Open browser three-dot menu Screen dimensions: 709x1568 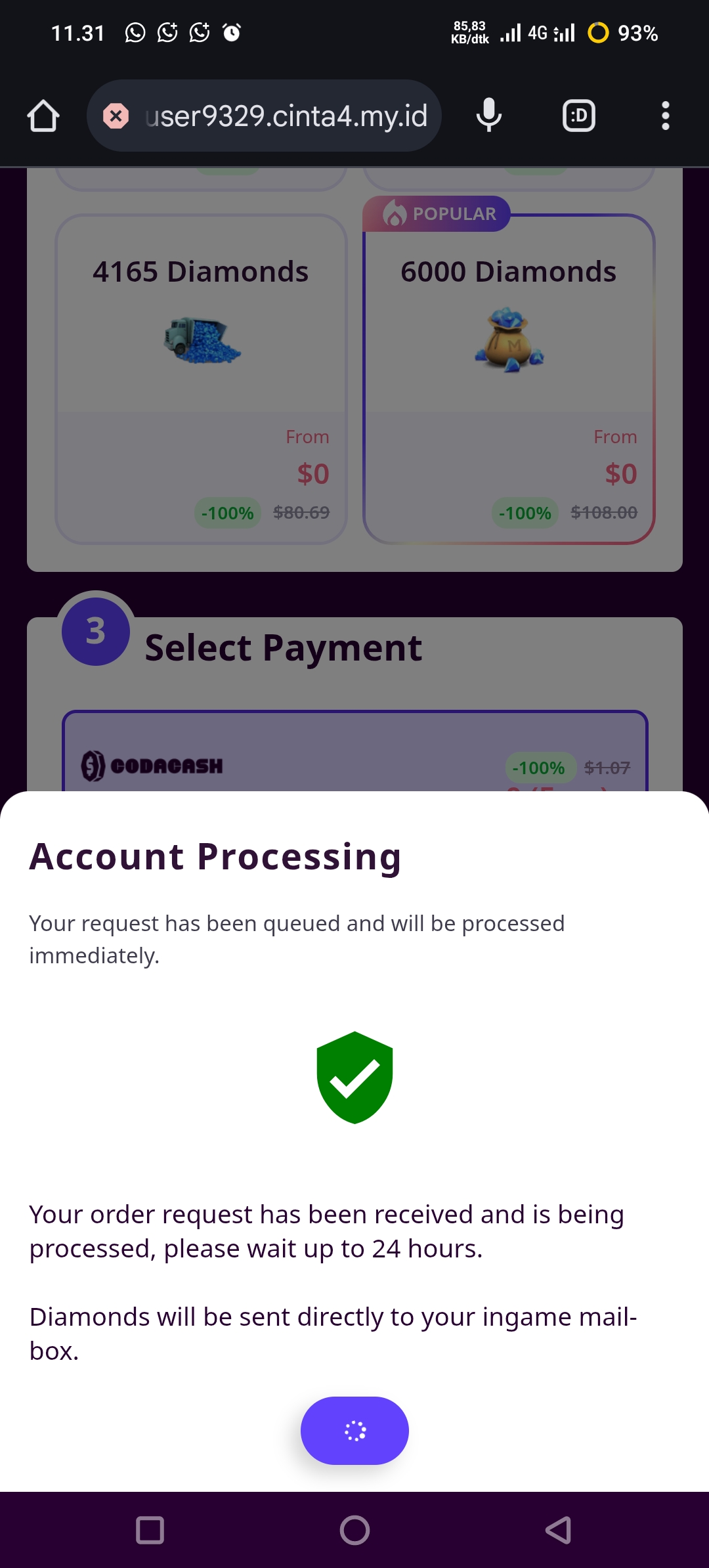pyautogui.click(x=665, y=116)
